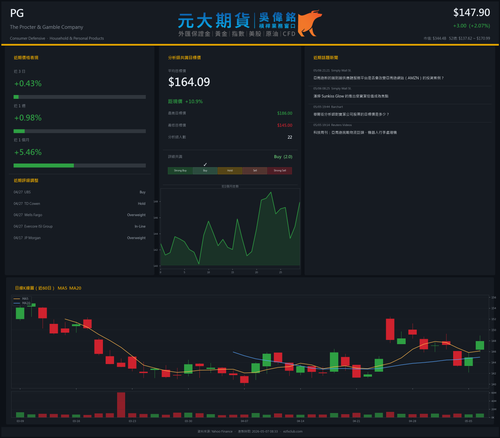The image size is (500, 438).
Task: Open the Reuters Videos news headline
Action: pyautogui.click(x=355, y=133)
